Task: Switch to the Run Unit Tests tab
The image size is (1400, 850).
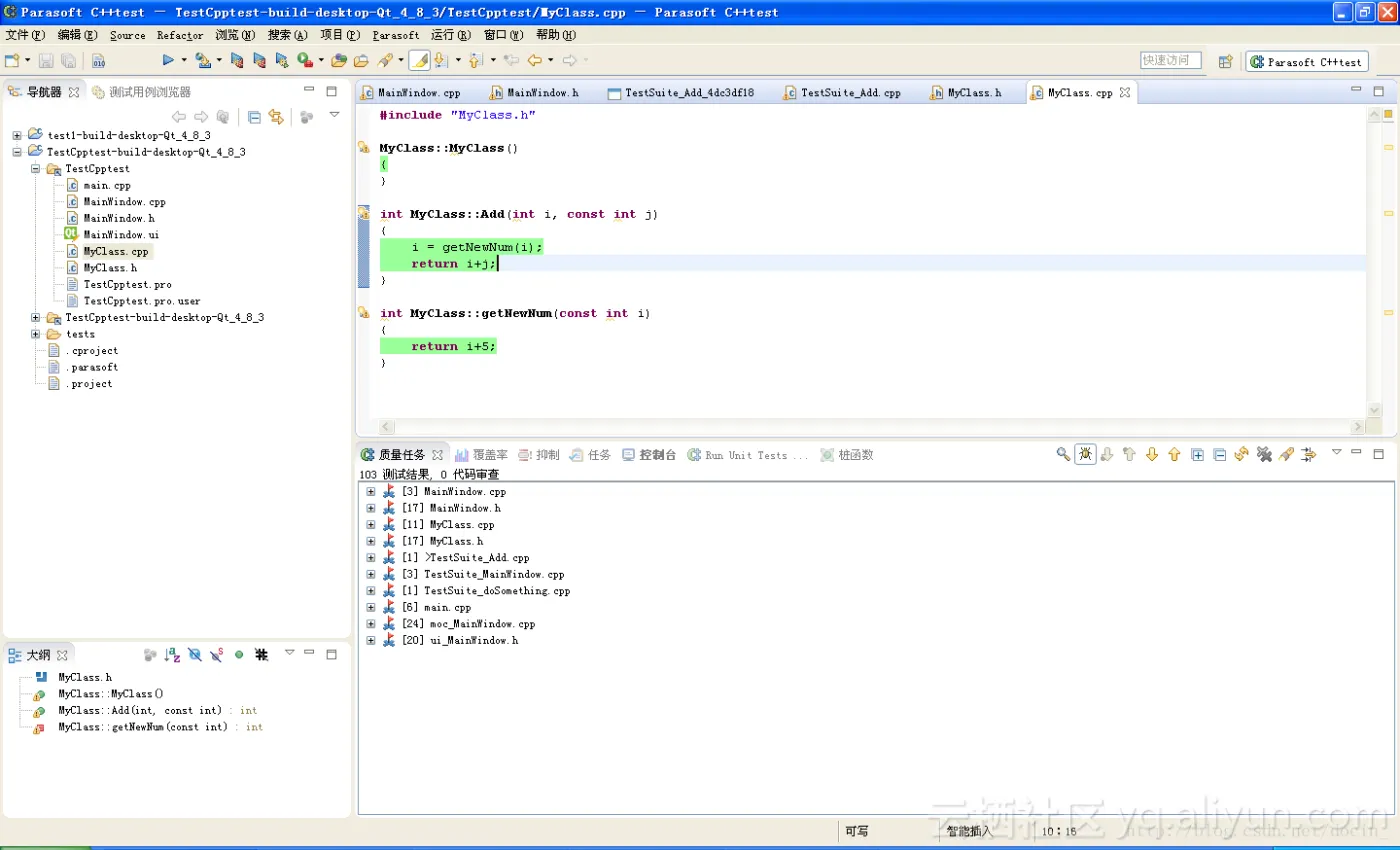Action: pos(747,455)
